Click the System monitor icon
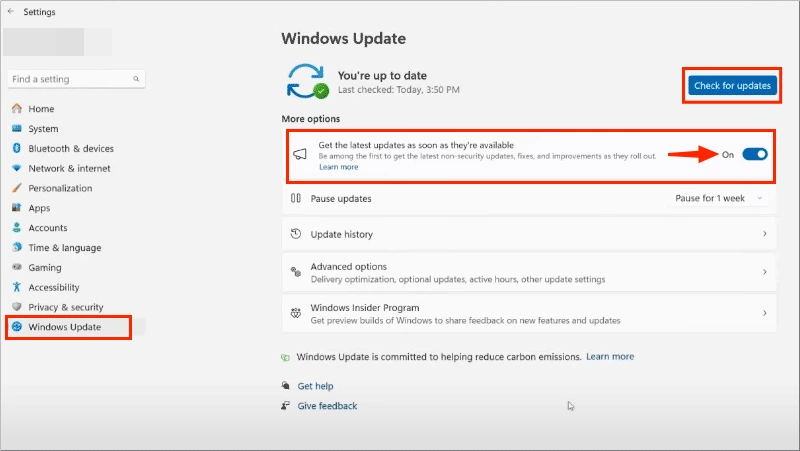Viewport: 800px width, 451px height. click(17, 129)
